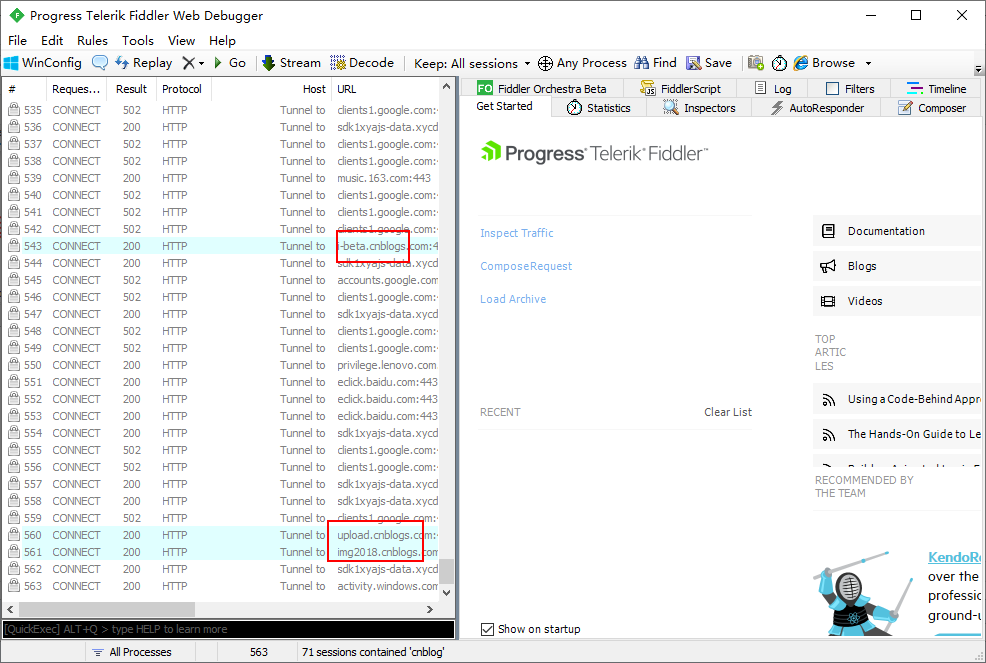Open the View menu
Image resolution: width=986 pixels, height=663 pixels.
[181, 40]
